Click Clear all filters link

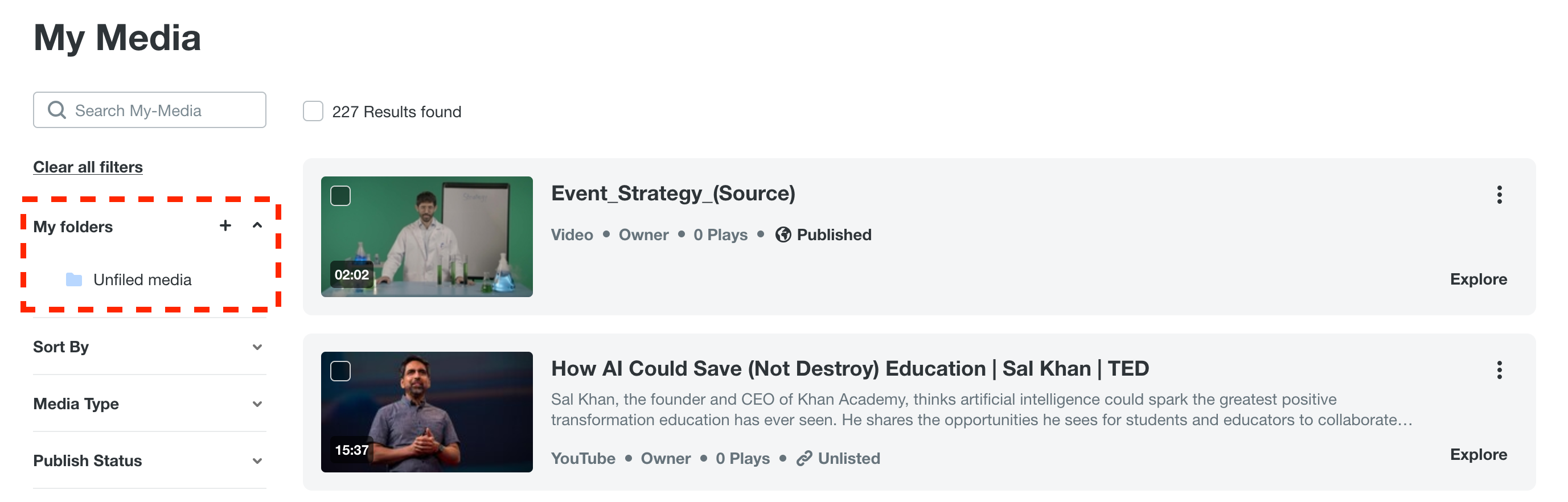[x=88, y=167]
